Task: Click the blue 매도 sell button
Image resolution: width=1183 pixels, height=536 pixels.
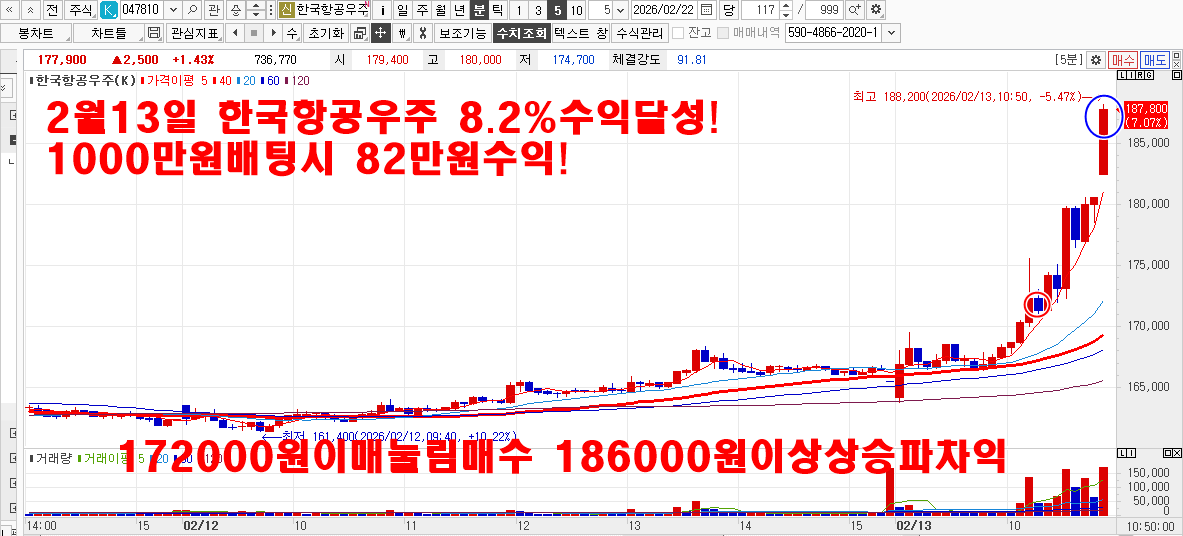Action: pyautogui.click(x=1155, y=60)
